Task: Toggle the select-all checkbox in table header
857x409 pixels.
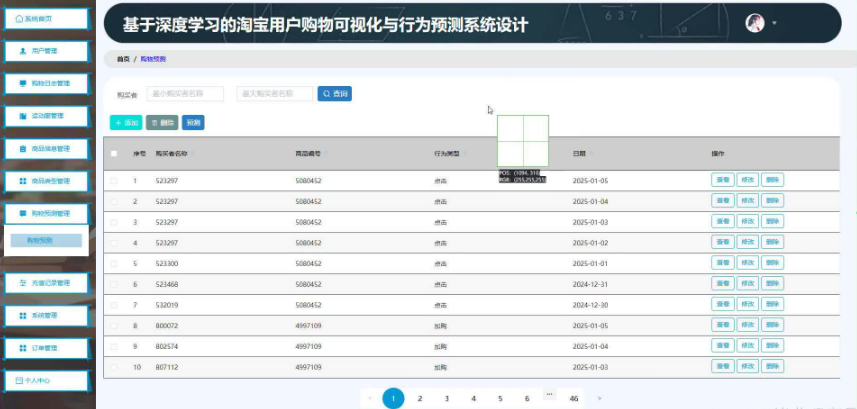Action: coord(114,154)
